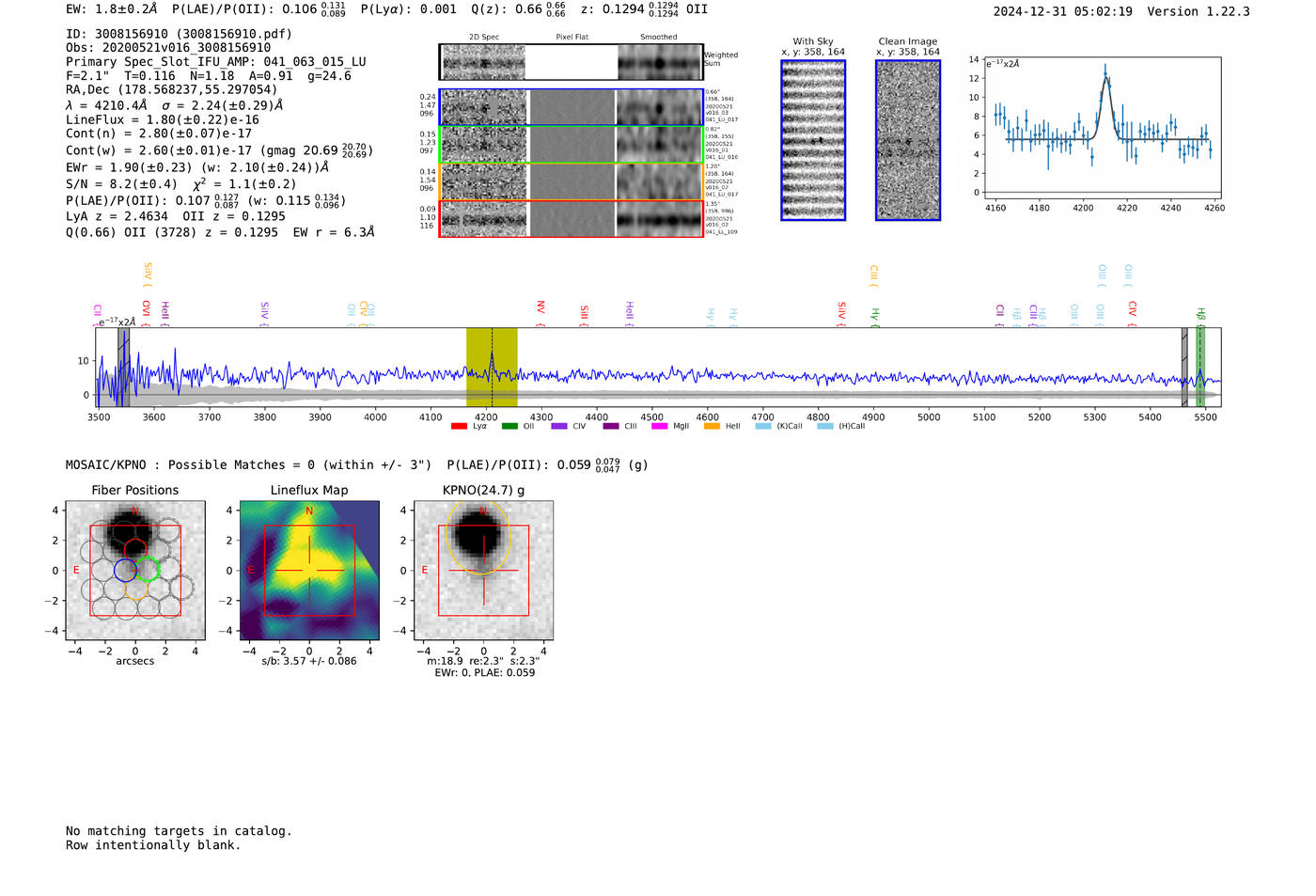
Task: Click the KPNO(24.7) g image panel
Action: point(483,571)
